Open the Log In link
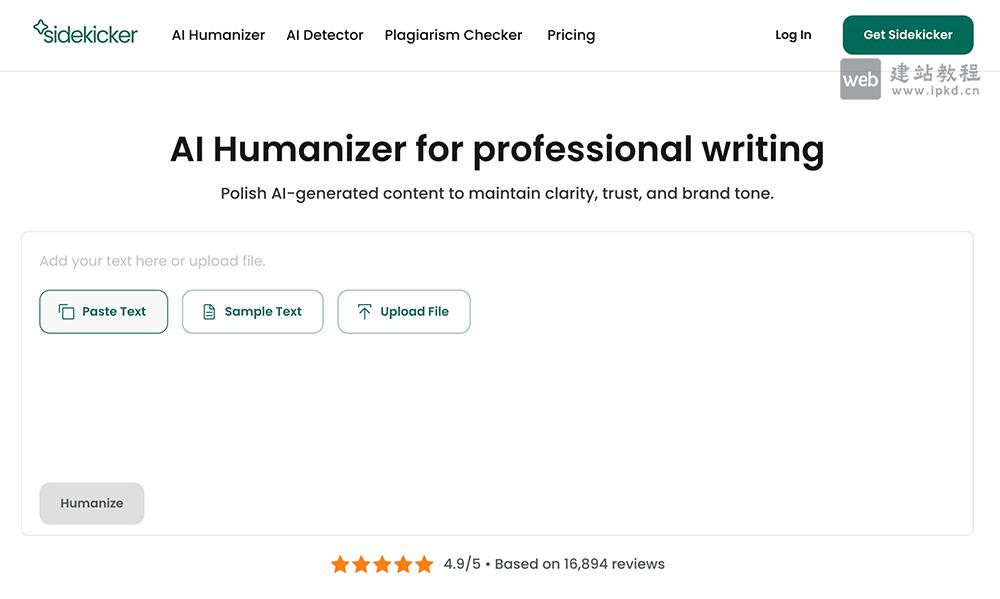Screen dimensions: 1000x599 tap(793, 34)
